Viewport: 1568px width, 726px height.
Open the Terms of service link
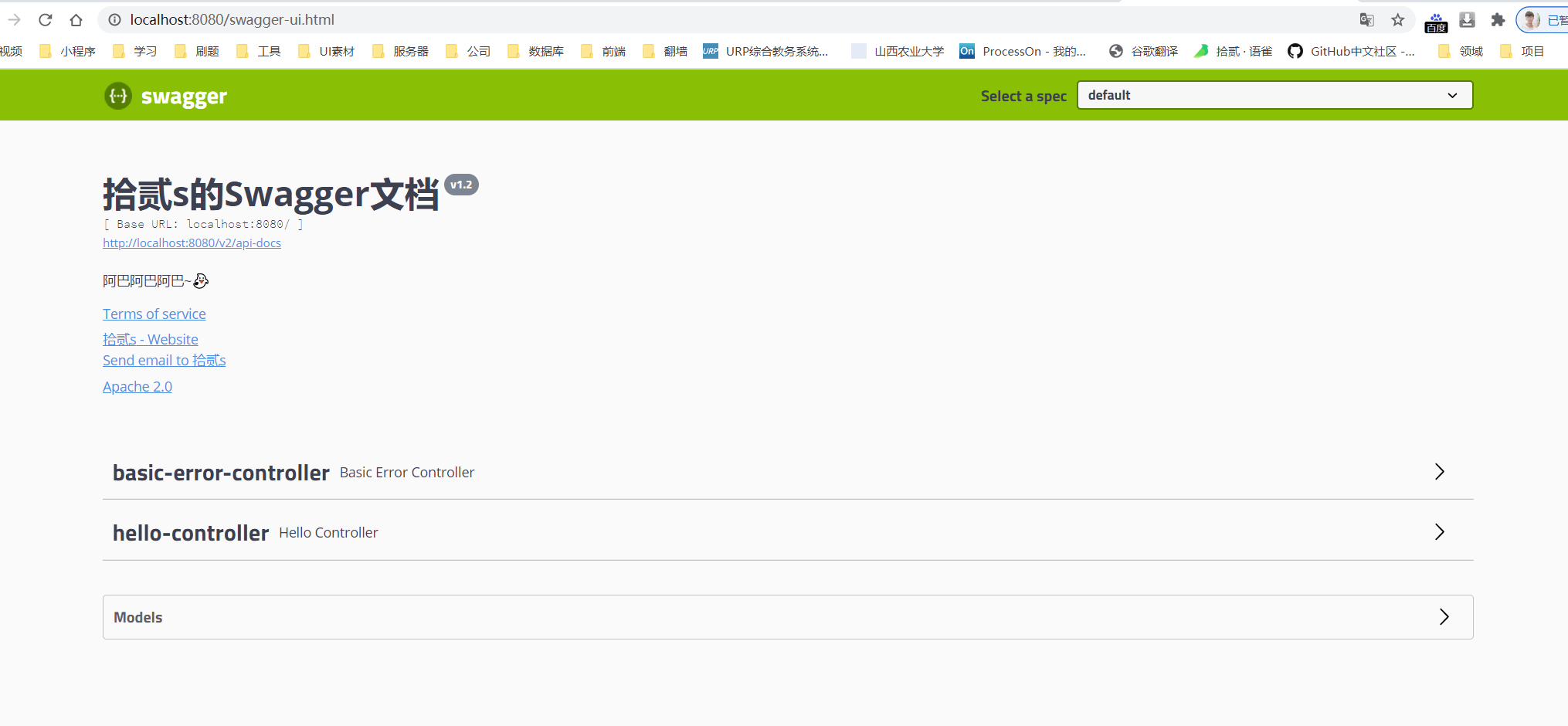click(x=154, y=314)
